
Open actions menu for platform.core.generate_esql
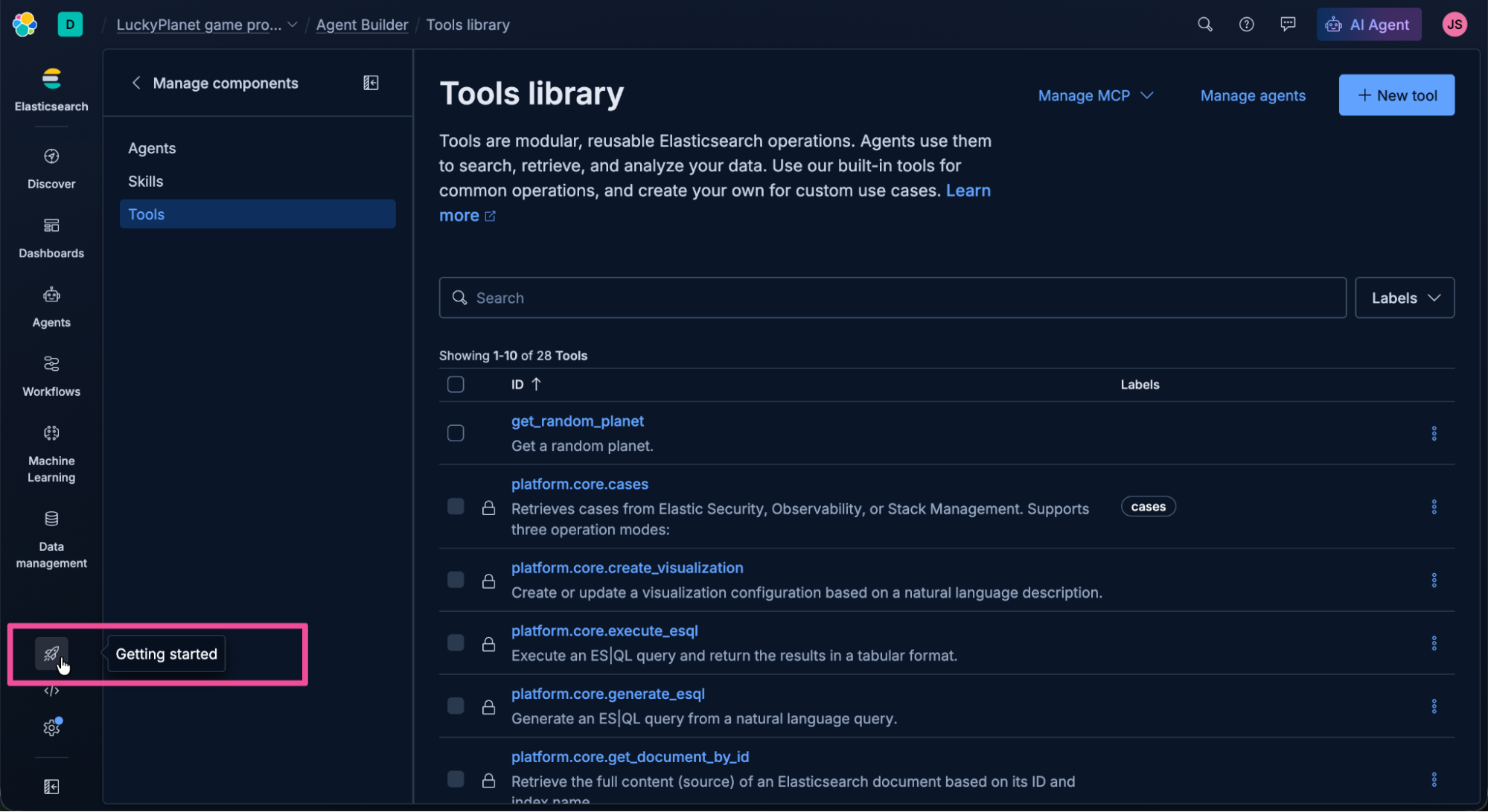coord(1434,706)
